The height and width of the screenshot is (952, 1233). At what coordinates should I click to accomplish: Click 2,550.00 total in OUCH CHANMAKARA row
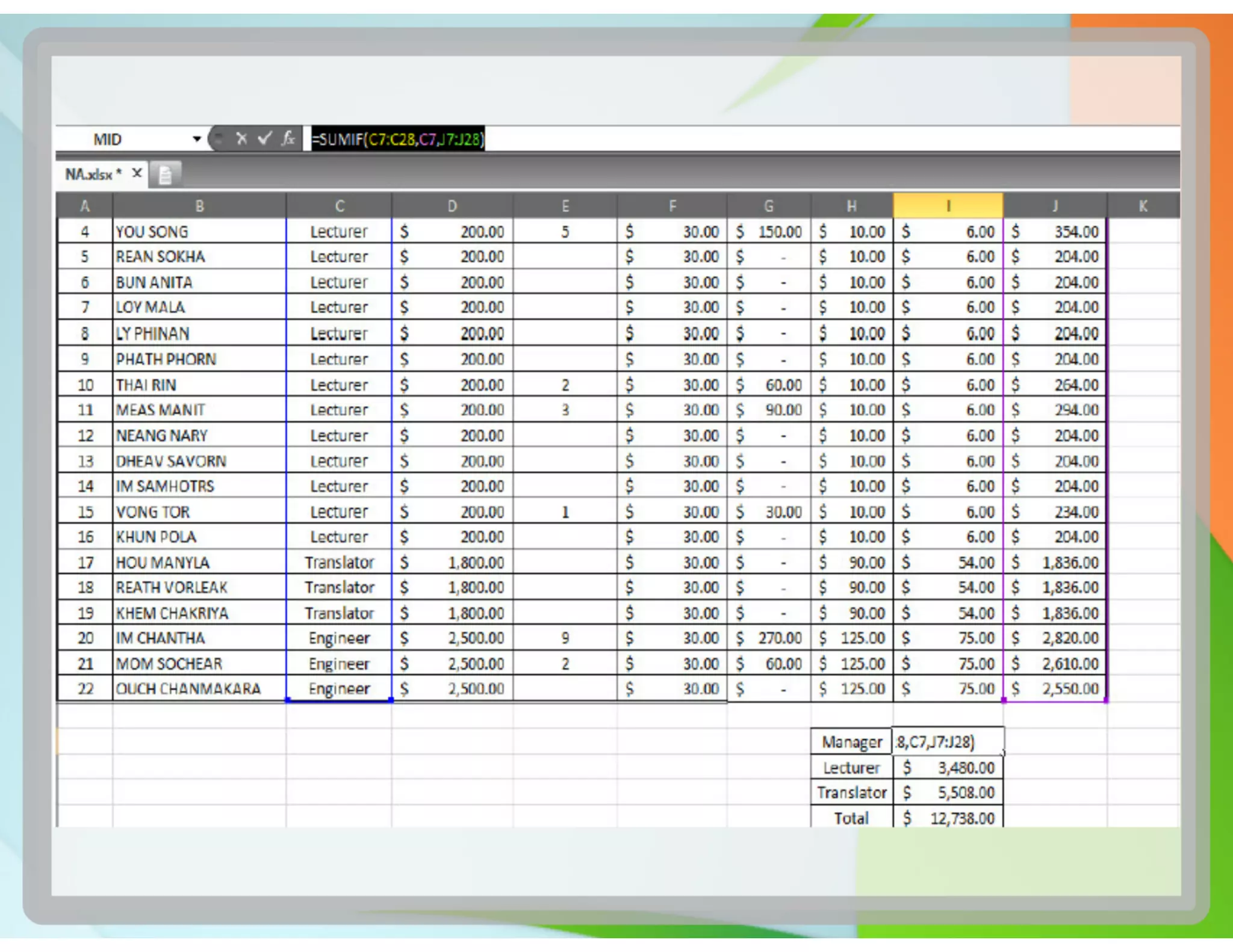tap(1055, 689)
